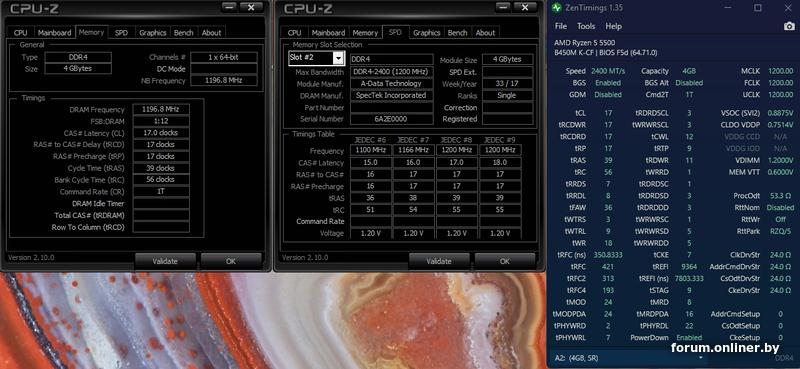Switch to the Mainboard tab in Memory window
The image size is (800, 369).
click(x=54, y=33)
